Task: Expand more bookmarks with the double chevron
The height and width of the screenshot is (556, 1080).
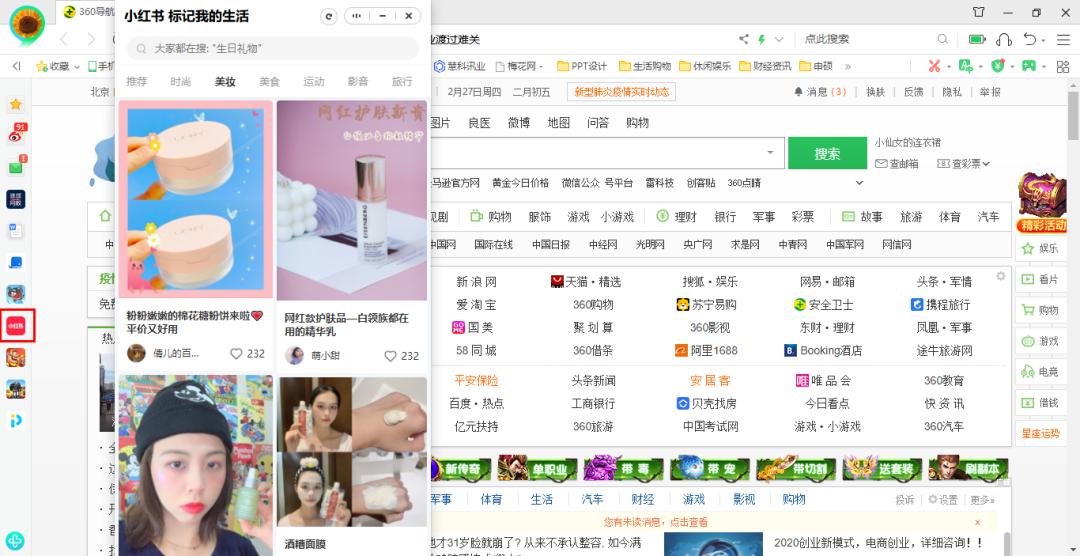Action: coord(847,66)
